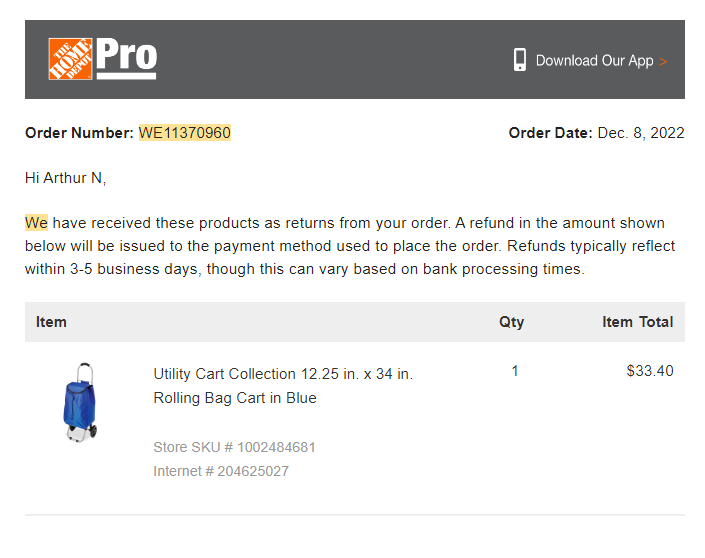The height and width of the screenshot is (558, 705).
Task: Click the $33.40 item total amount
Action: [650, 371]
